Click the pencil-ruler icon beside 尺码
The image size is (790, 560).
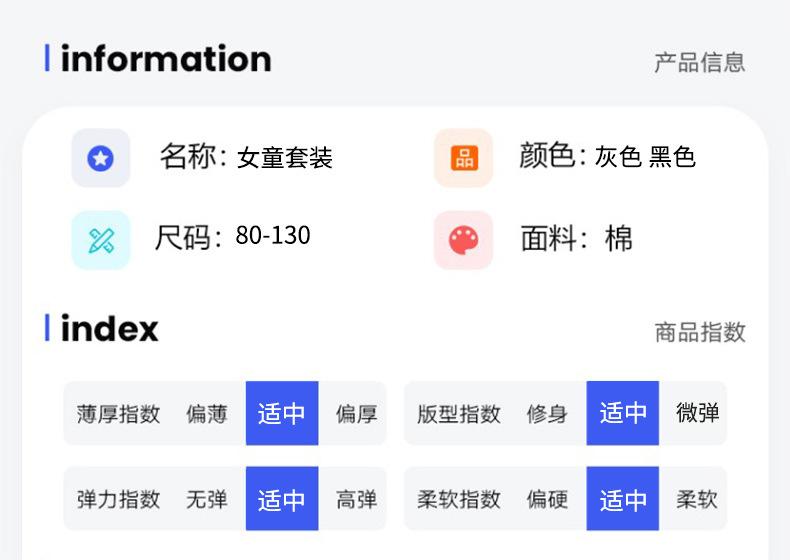(101, 240)
